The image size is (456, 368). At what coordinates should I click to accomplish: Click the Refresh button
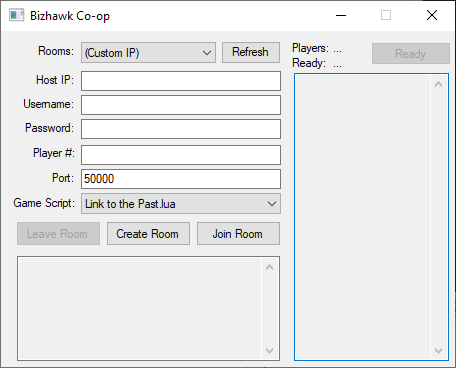pos(251,52)
